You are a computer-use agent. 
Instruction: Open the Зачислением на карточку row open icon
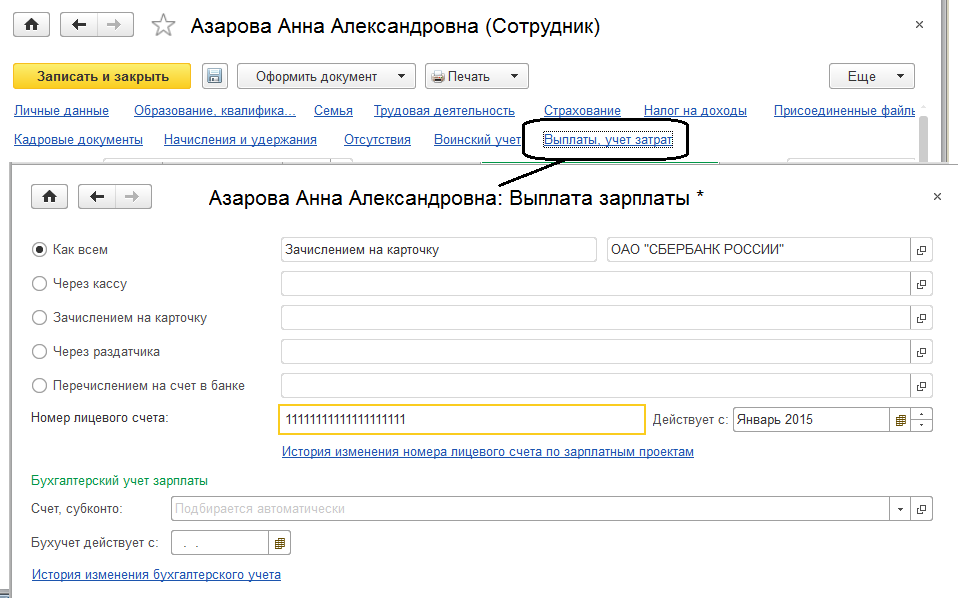[x=921, y=318]
